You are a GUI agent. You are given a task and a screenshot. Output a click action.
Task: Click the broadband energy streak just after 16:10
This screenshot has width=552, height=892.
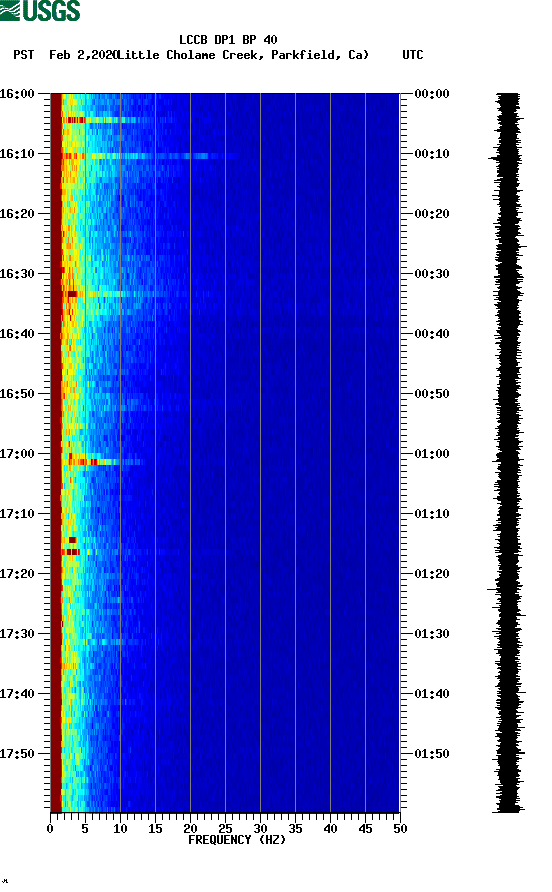tap(150, 156)
